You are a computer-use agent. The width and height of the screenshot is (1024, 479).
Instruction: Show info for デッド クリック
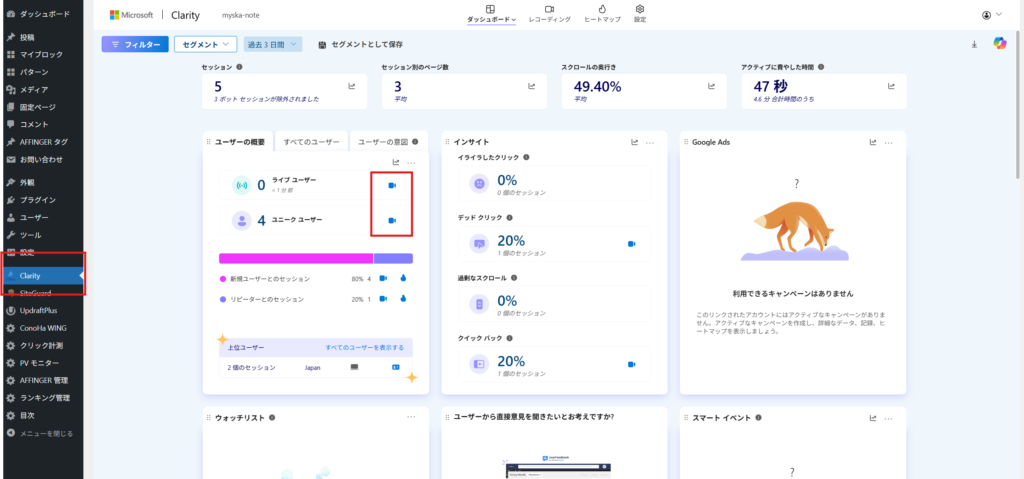509,217
